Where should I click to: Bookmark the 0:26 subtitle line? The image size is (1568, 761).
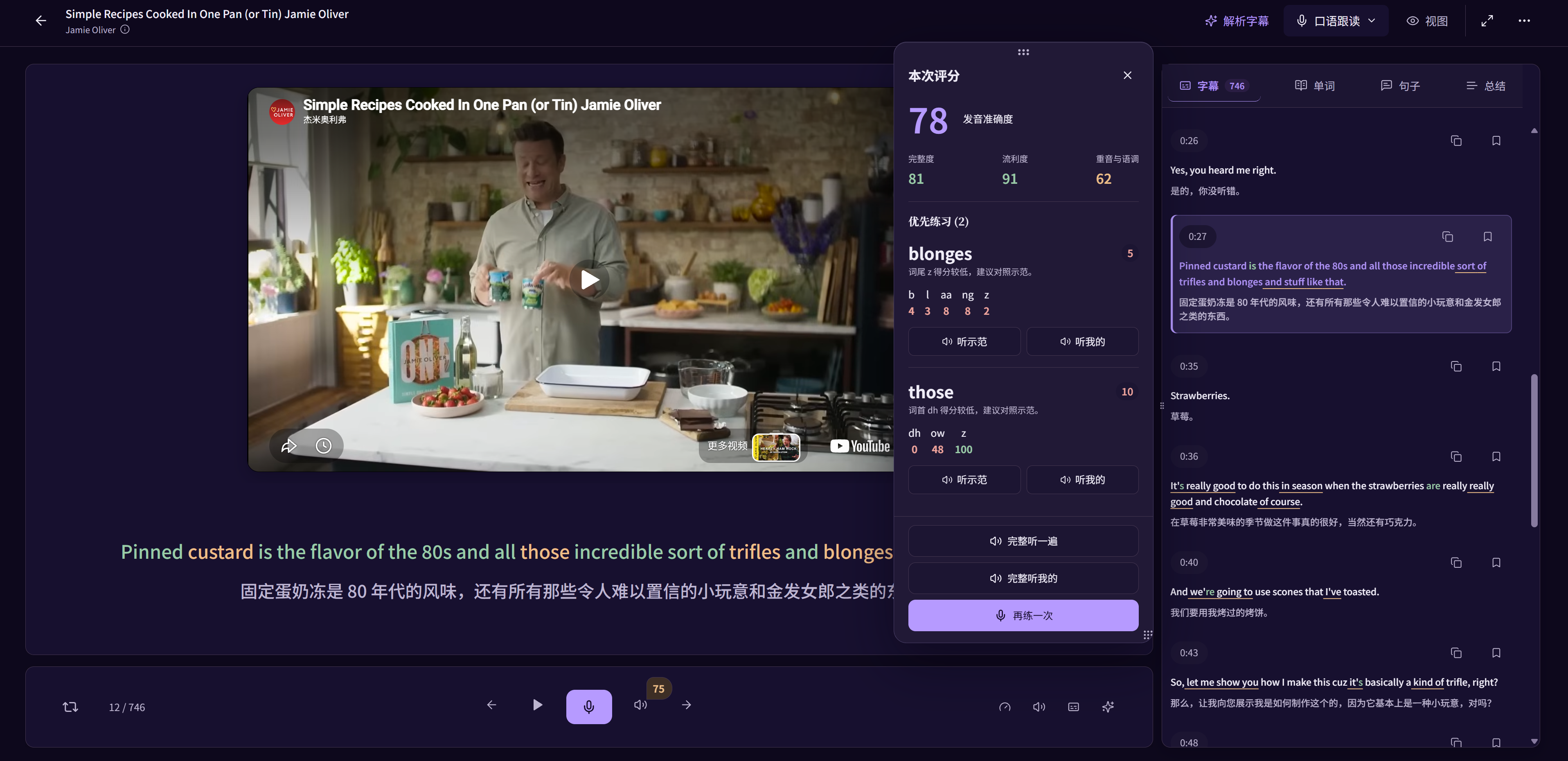pos(1496,141)
